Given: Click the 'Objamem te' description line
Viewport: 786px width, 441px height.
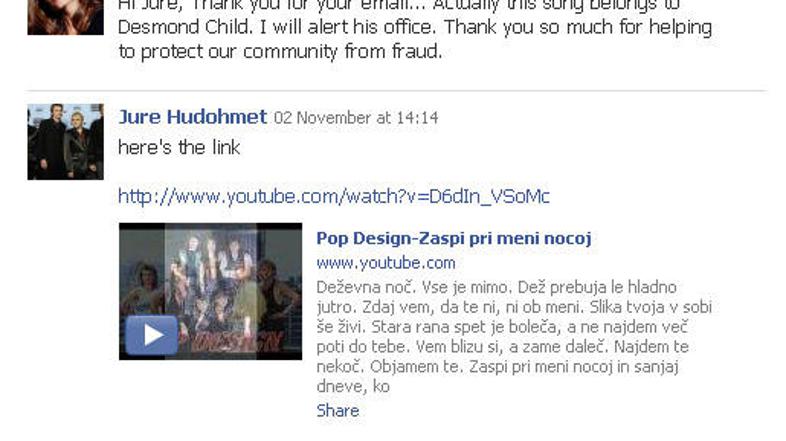Looking at the screenshot, I should (497, 367).
